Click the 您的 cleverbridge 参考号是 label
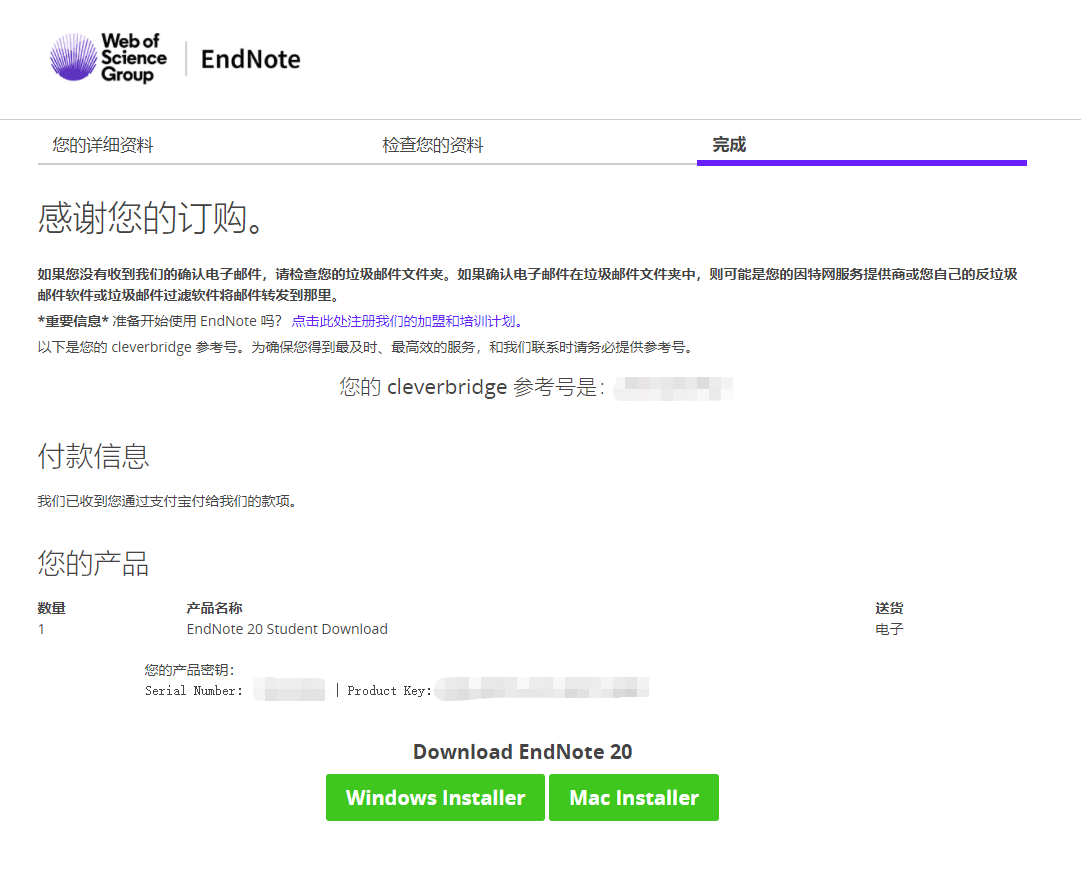1081x881 pixels. [472, 387]
